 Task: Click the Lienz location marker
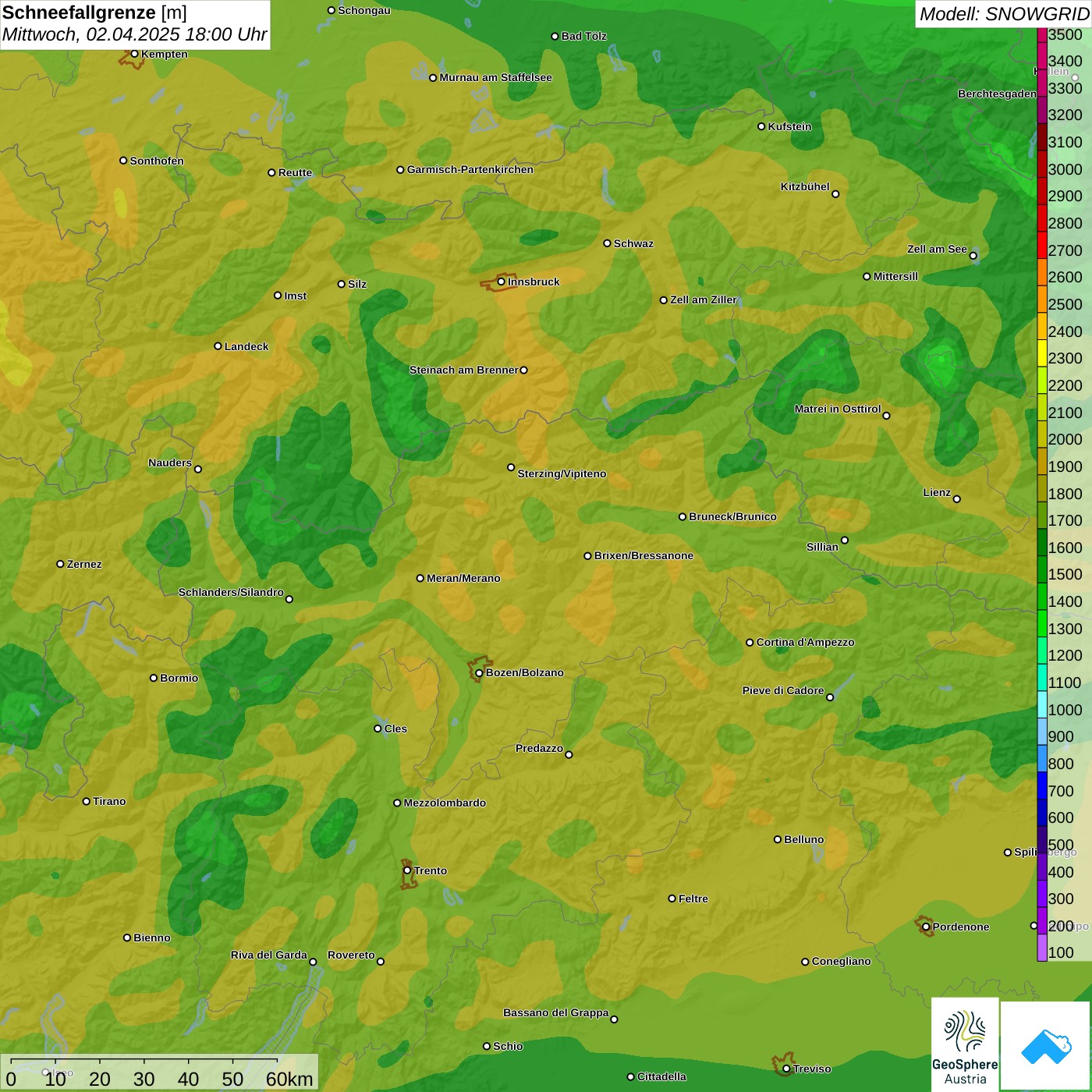[956, 498]
